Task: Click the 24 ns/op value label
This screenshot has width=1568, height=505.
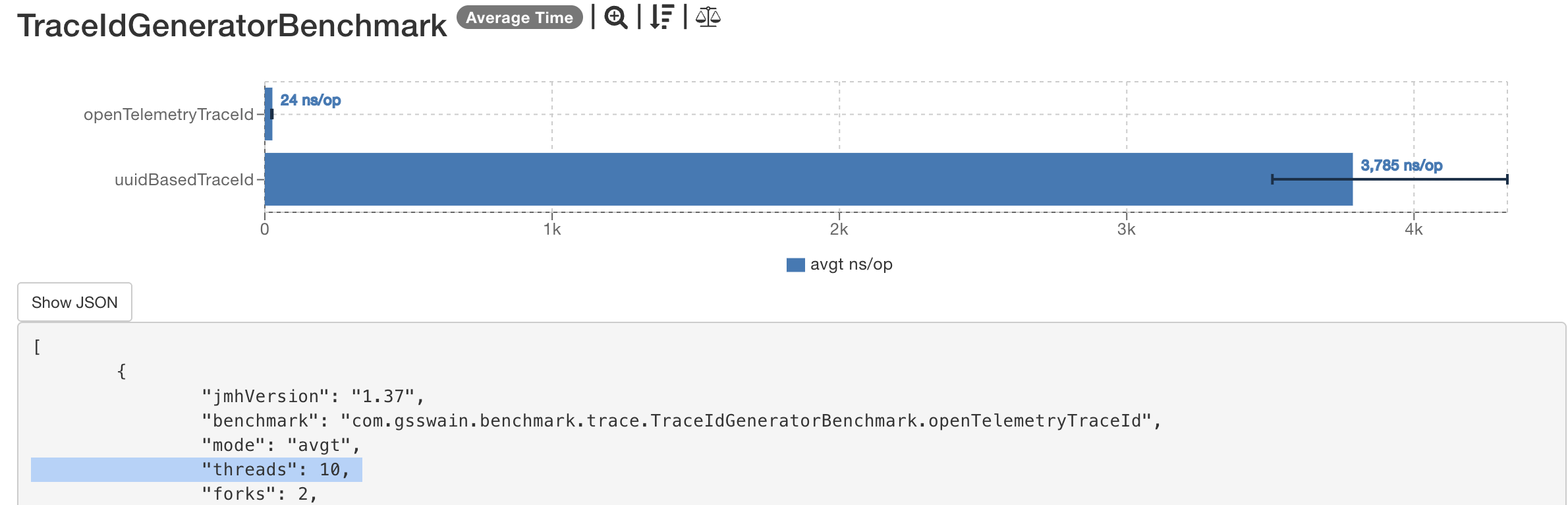Action: click(x=310, y=100)
